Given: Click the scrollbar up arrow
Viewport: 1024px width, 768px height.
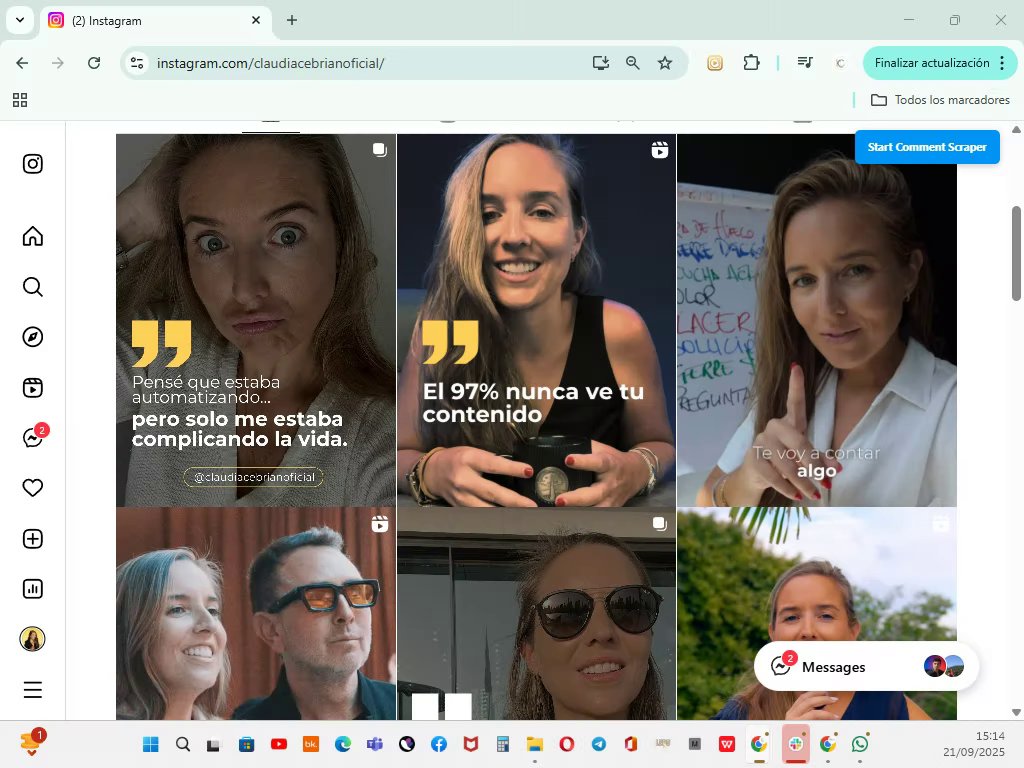Looking at the screenshot, I should tap(1016, 129).
